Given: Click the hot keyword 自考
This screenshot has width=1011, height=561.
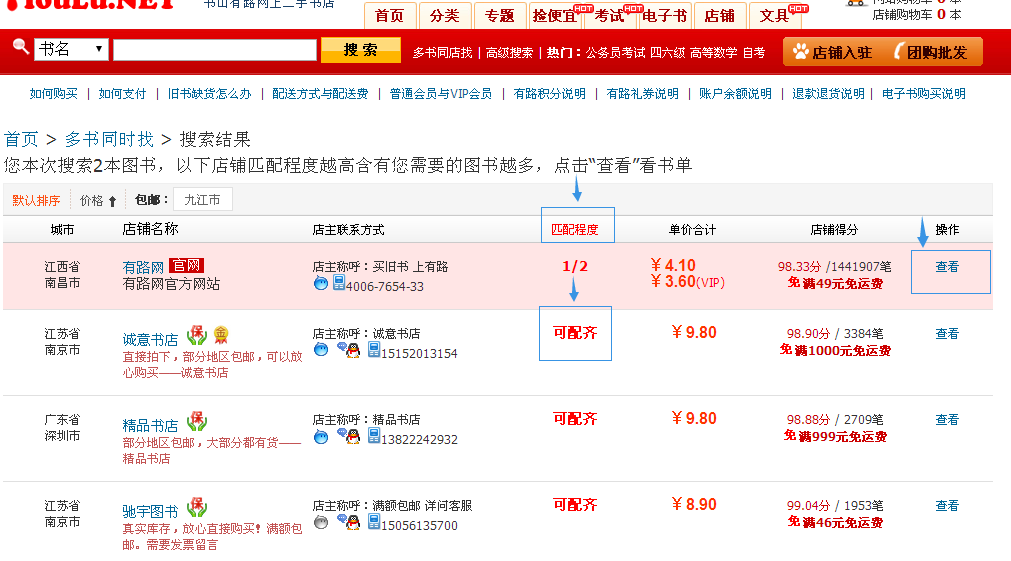Looking at the screenshot, I should [x=754, y=53].
